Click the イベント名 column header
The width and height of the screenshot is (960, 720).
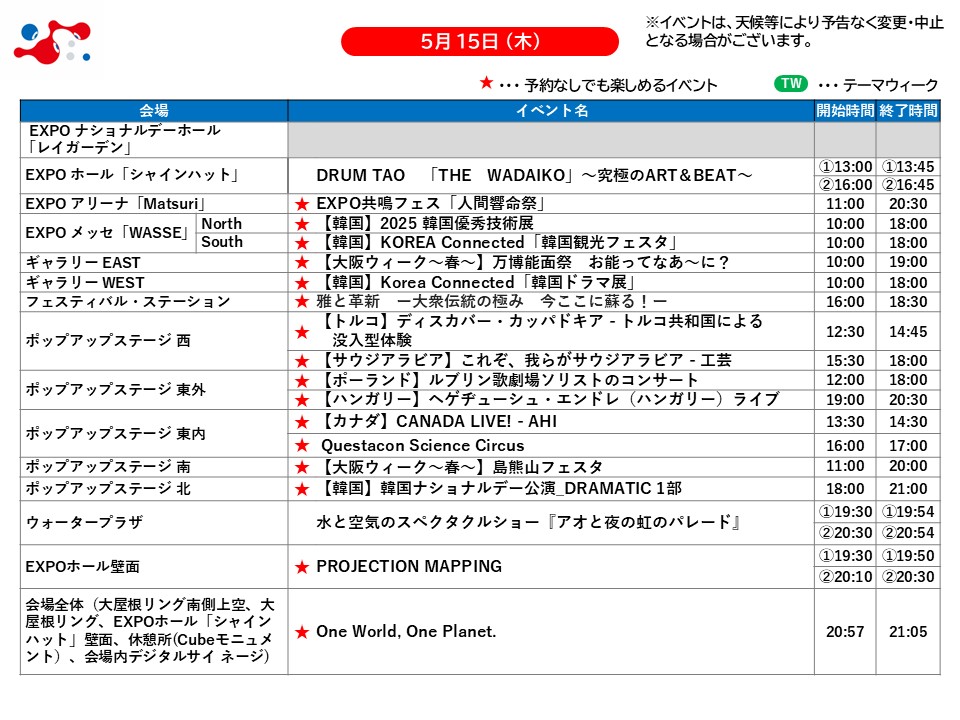551,111
